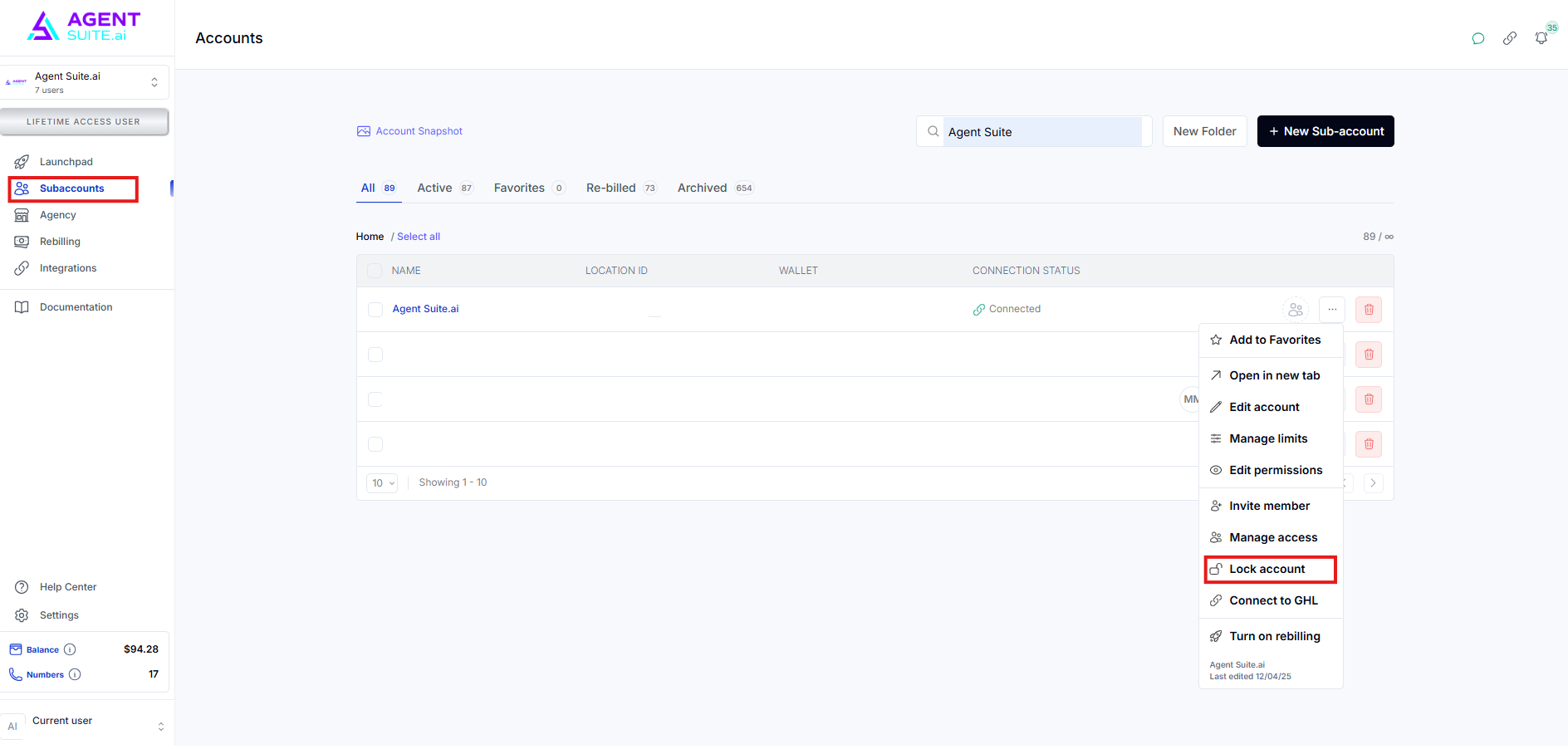Image resolution: width=1568 pixels, height=749 pixels.
Task: Open Integrations in the sidebar
Action: [68, 268]
